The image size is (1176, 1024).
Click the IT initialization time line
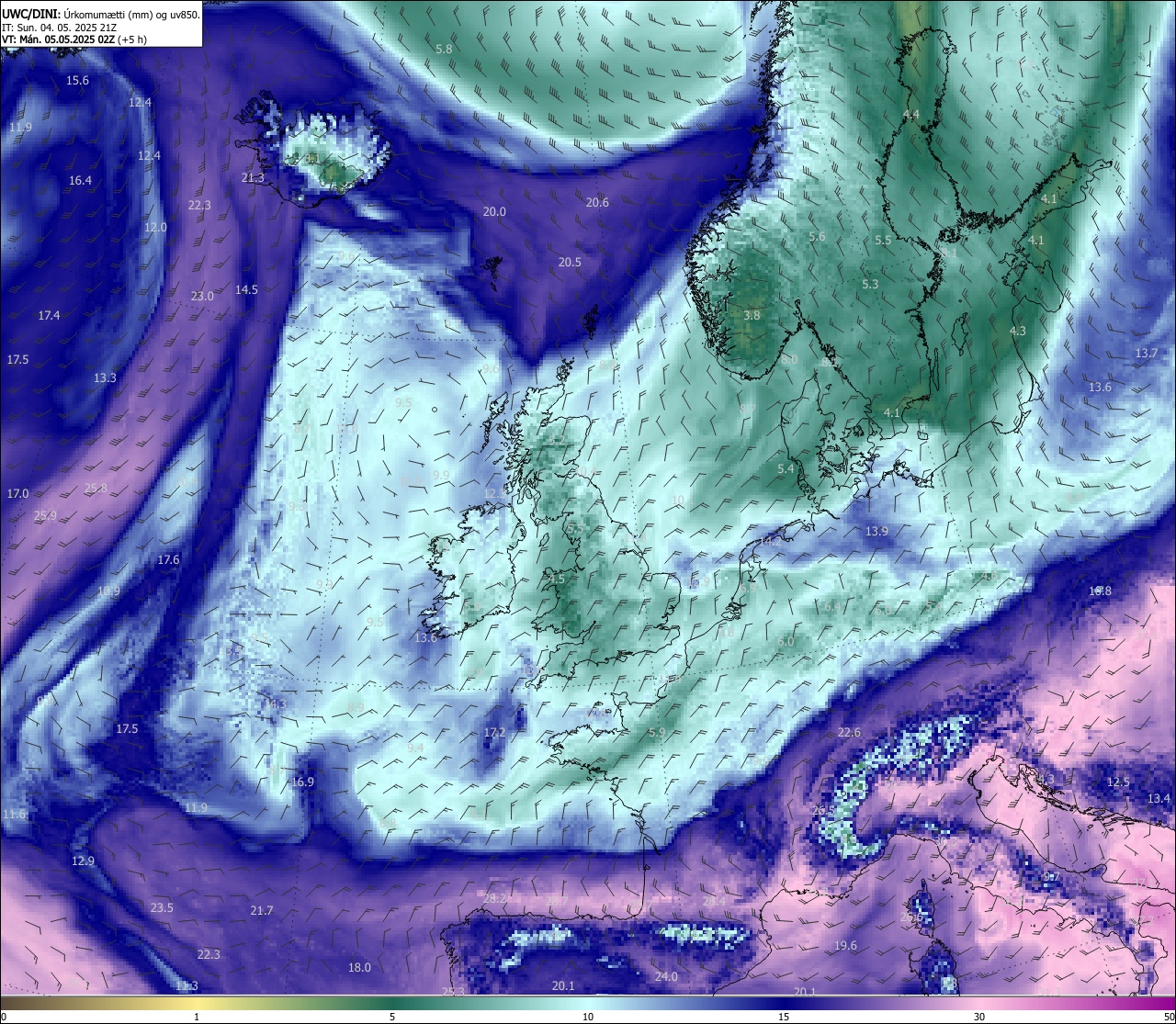tap(58, 28)
